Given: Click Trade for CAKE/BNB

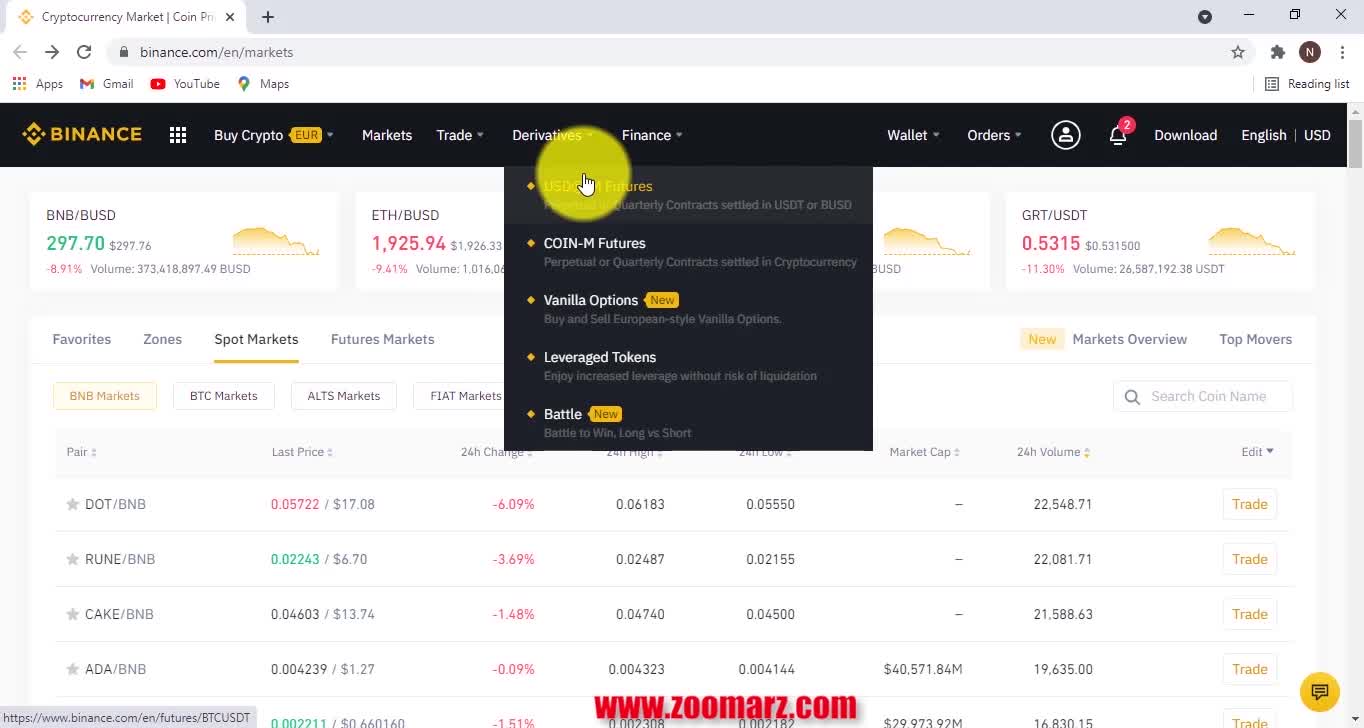Looking at the screenshot, I should (1250, 614).
